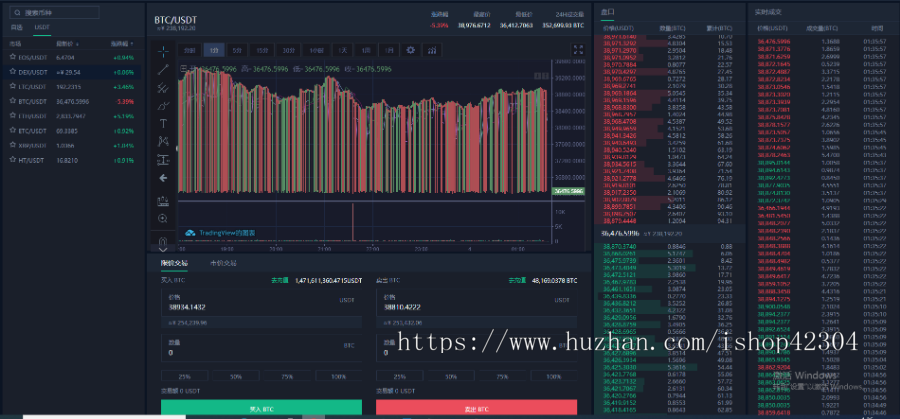Image resolution: width=900 pixels, height=419 pixels.
Task: Sort market list by latest price
Action: pos(67,44)
